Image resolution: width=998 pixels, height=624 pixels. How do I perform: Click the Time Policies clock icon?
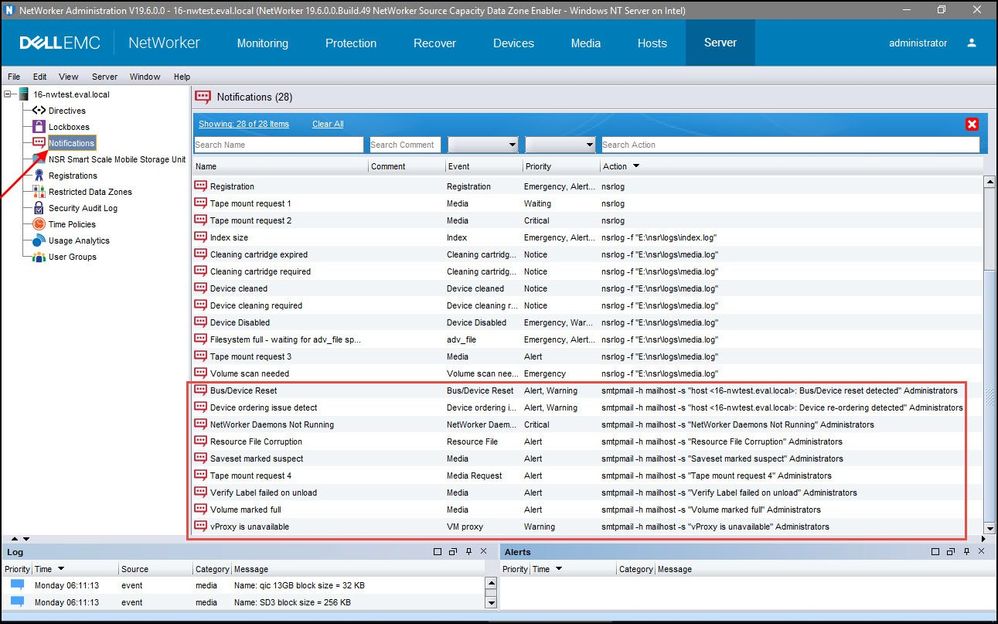[39, 224]
